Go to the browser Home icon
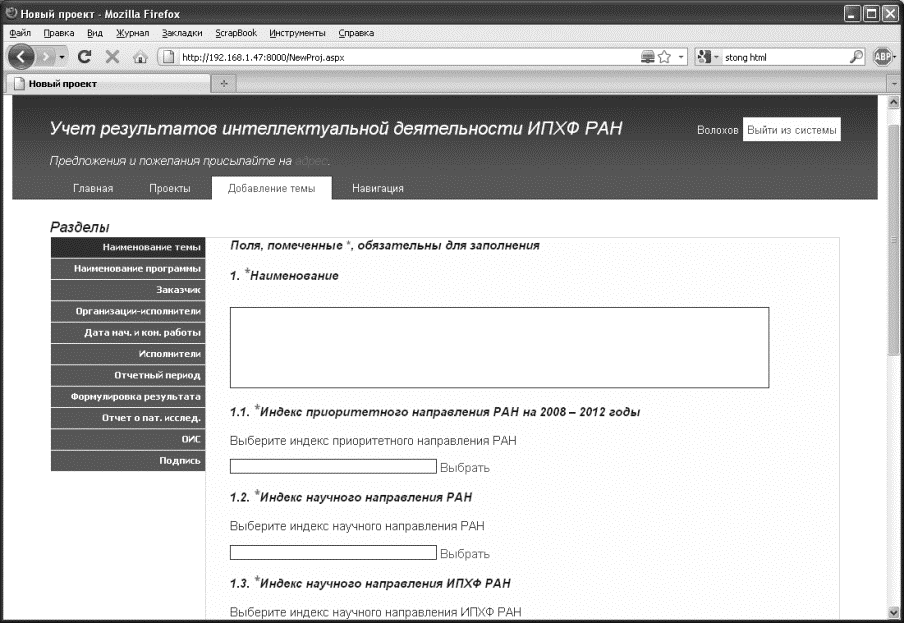The height and width of the screenshot is (623, 904). pyautogui.click(x=140, y=57)
